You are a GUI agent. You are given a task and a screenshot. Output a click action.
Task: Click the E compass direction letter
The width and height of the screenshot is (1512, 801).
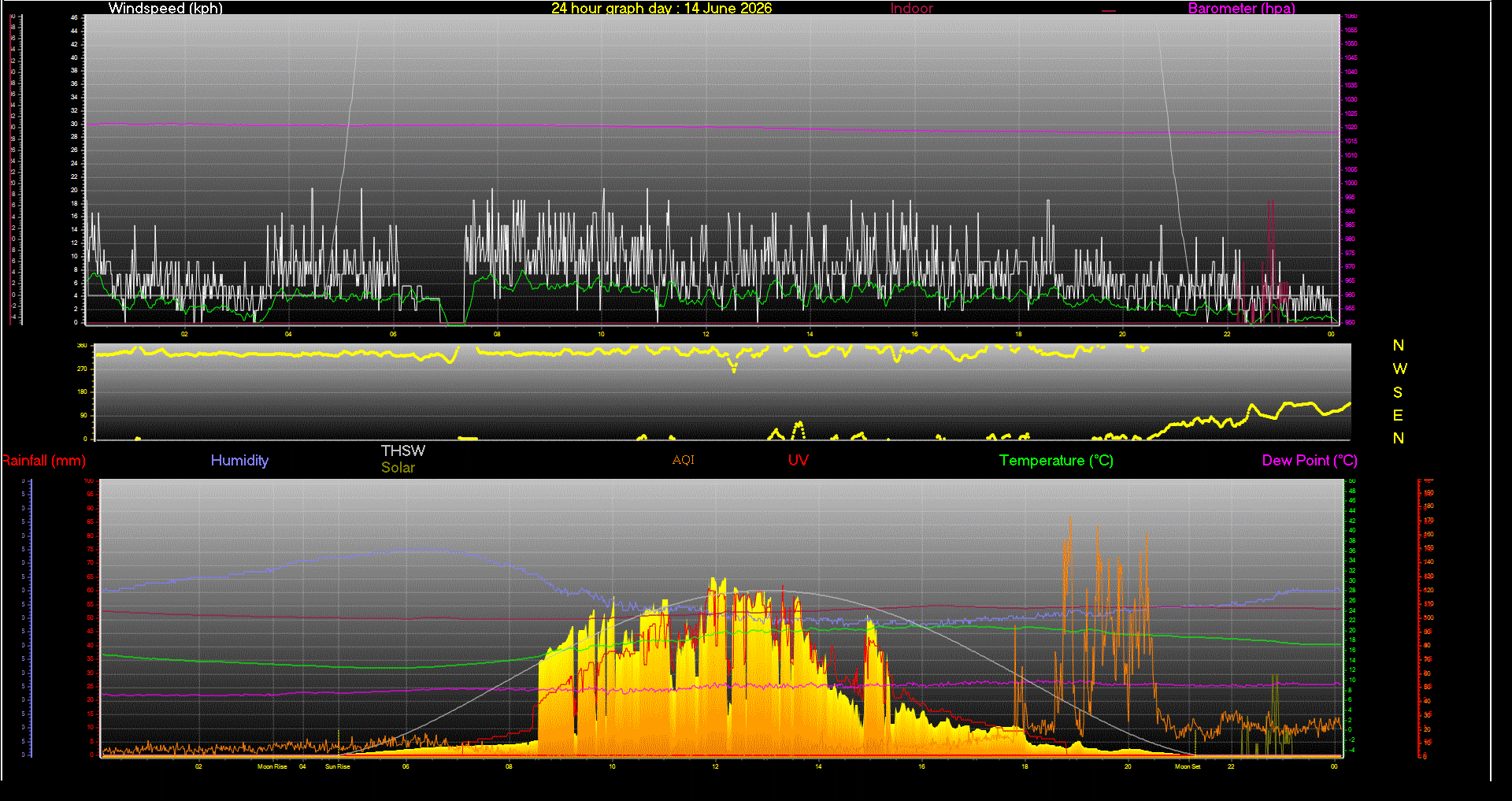tap(1398, 415)
